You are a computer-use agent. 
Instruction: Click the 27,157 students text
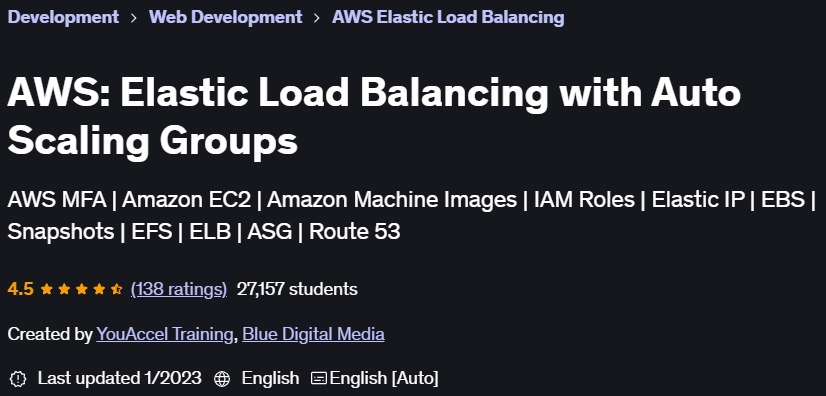[x=297, y=289]
